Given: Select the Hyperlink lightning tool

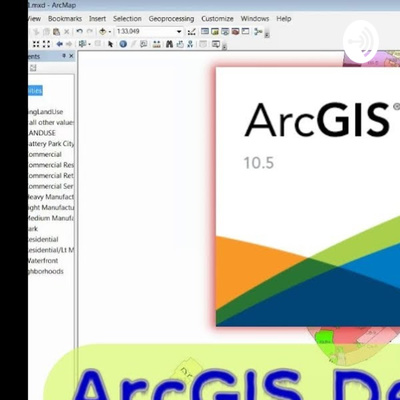Looking at the screenshot, I should click(x=134, y=44).
